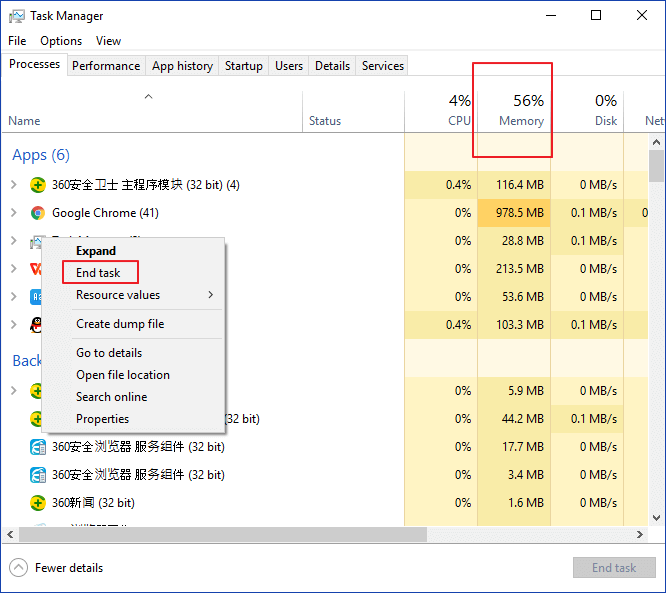The height and width of the screenshot is (593, 666).
Task: Click the first 360安全浏览器 服务组件 icon
Action: click(38, 447)
